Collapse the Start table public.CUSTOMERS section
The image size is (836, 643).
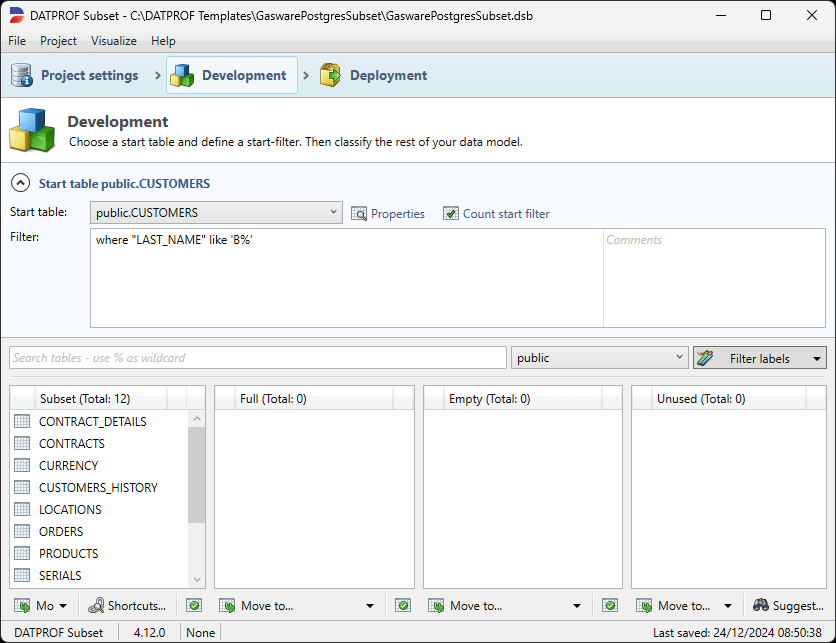pos(21,183)
